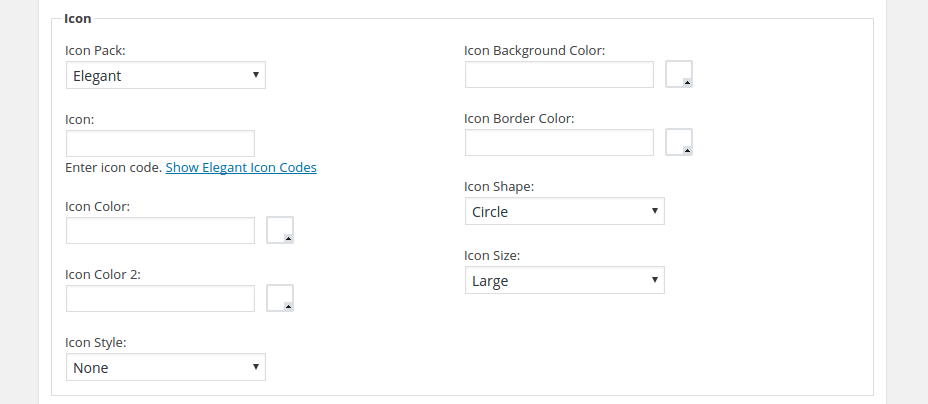Focus the Icon code text field

click(160, 143)
